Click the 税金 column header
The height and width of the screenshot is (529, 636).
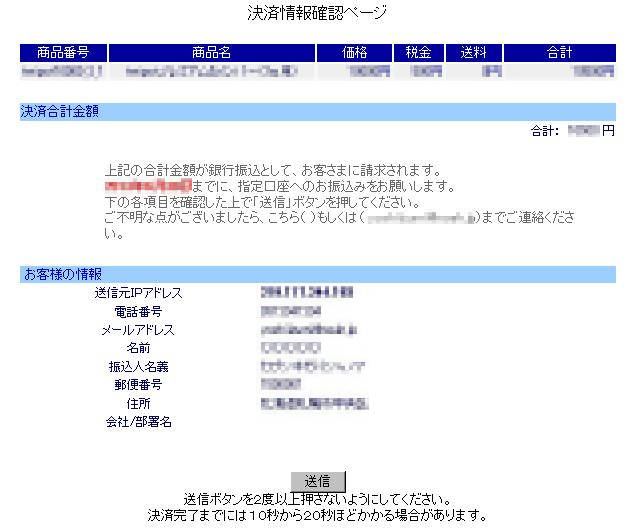tap(419, 53)
